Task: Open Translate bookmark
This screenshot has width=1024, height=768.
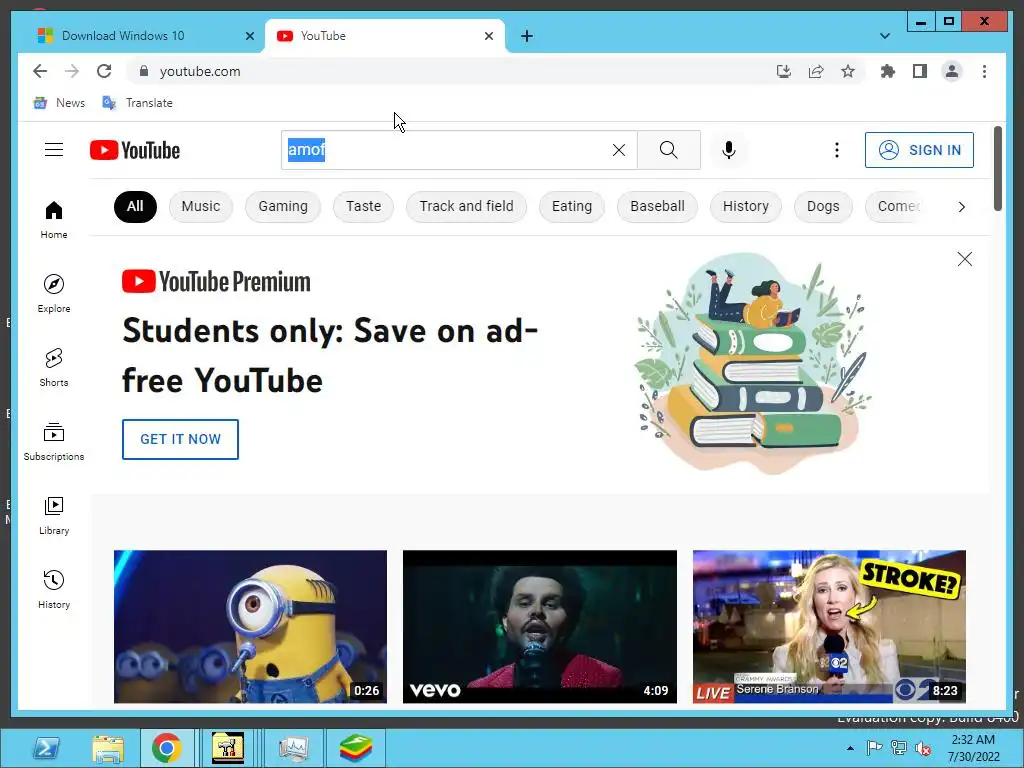Action: tap(138, 103)
